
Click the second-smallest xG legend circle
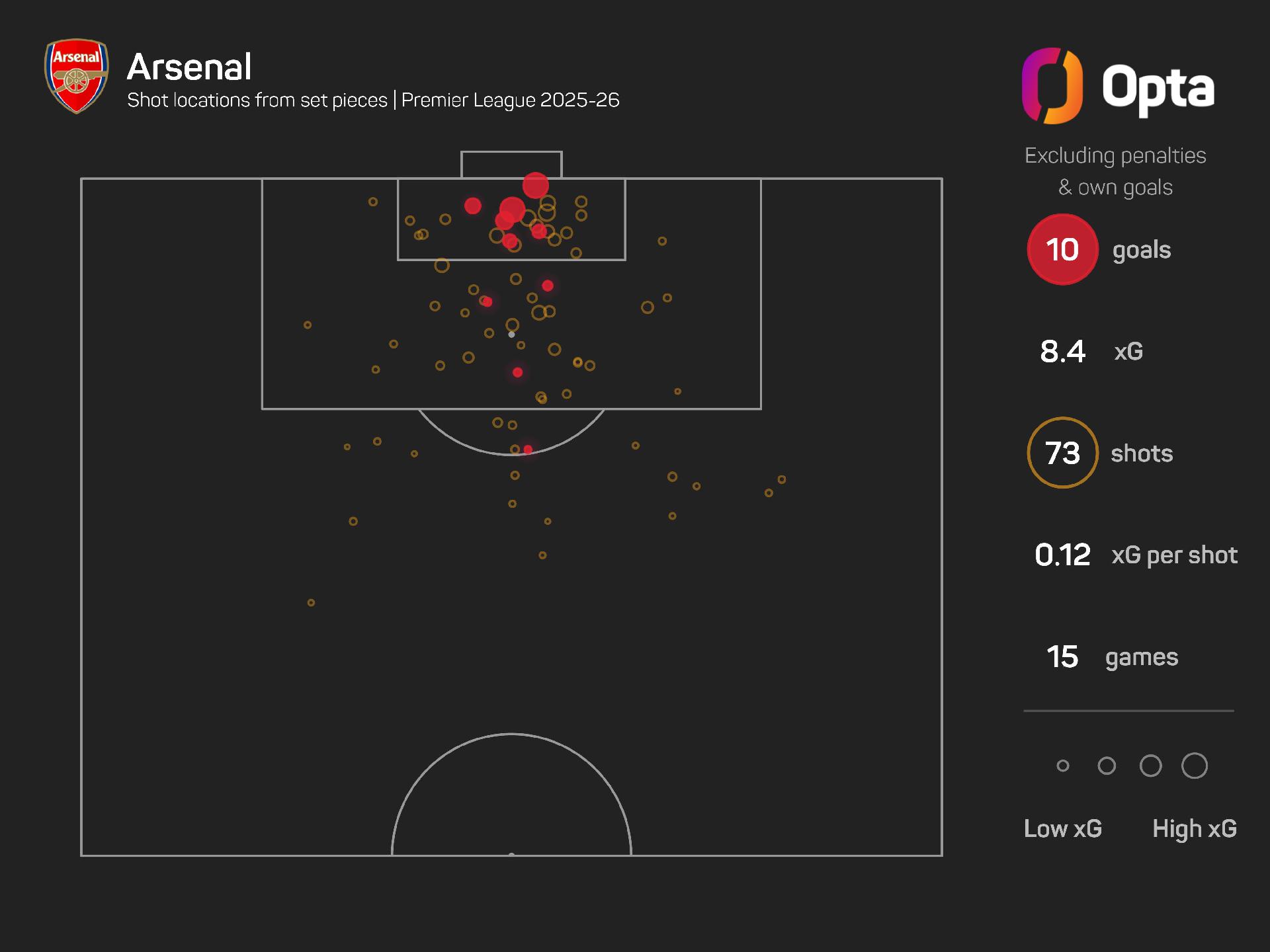pos(1107,766)
